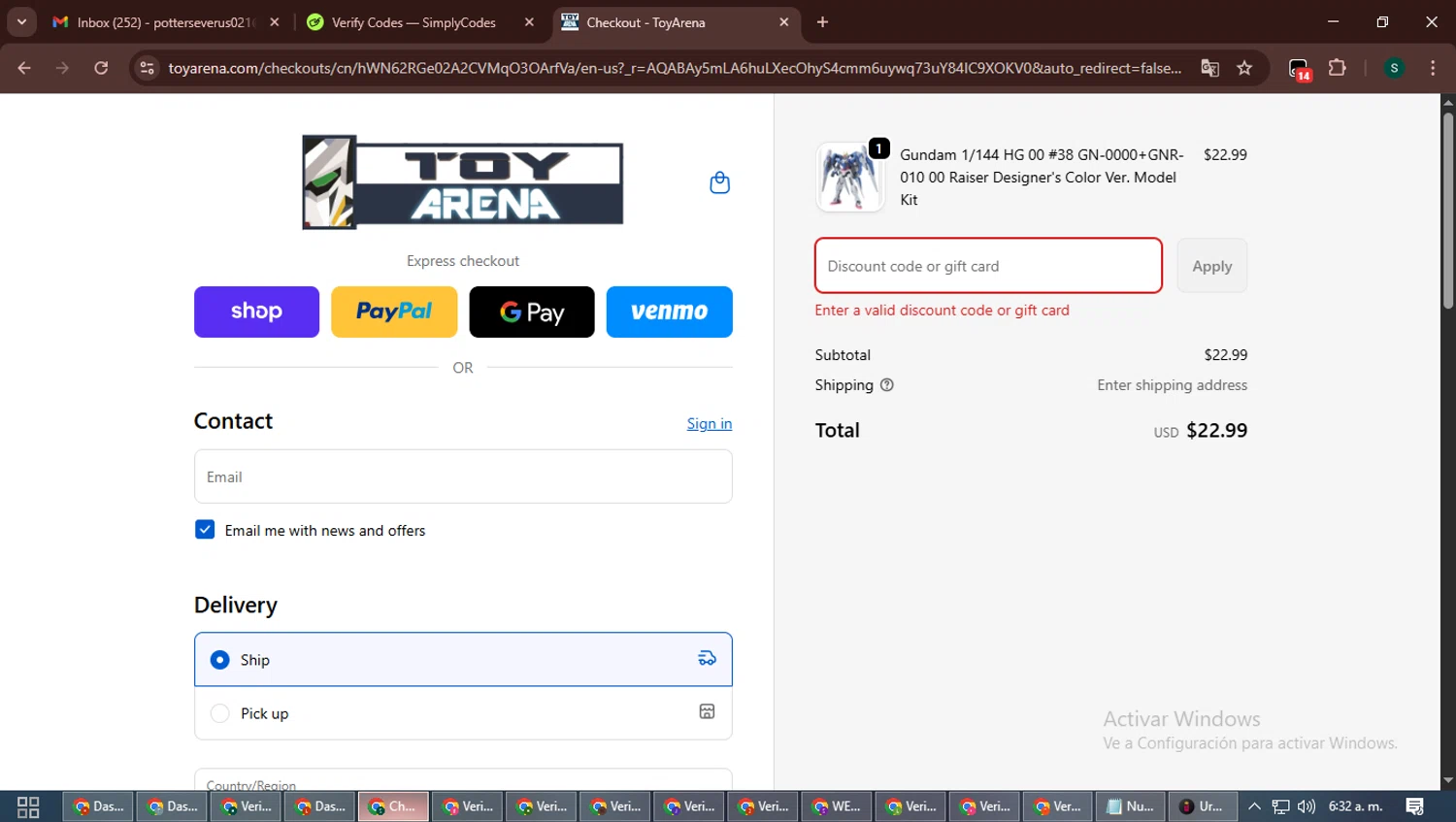The image size is (1456, 822).
Task: Click the taskbar clock 6:32 a. m.
Action: point(1355,806)
